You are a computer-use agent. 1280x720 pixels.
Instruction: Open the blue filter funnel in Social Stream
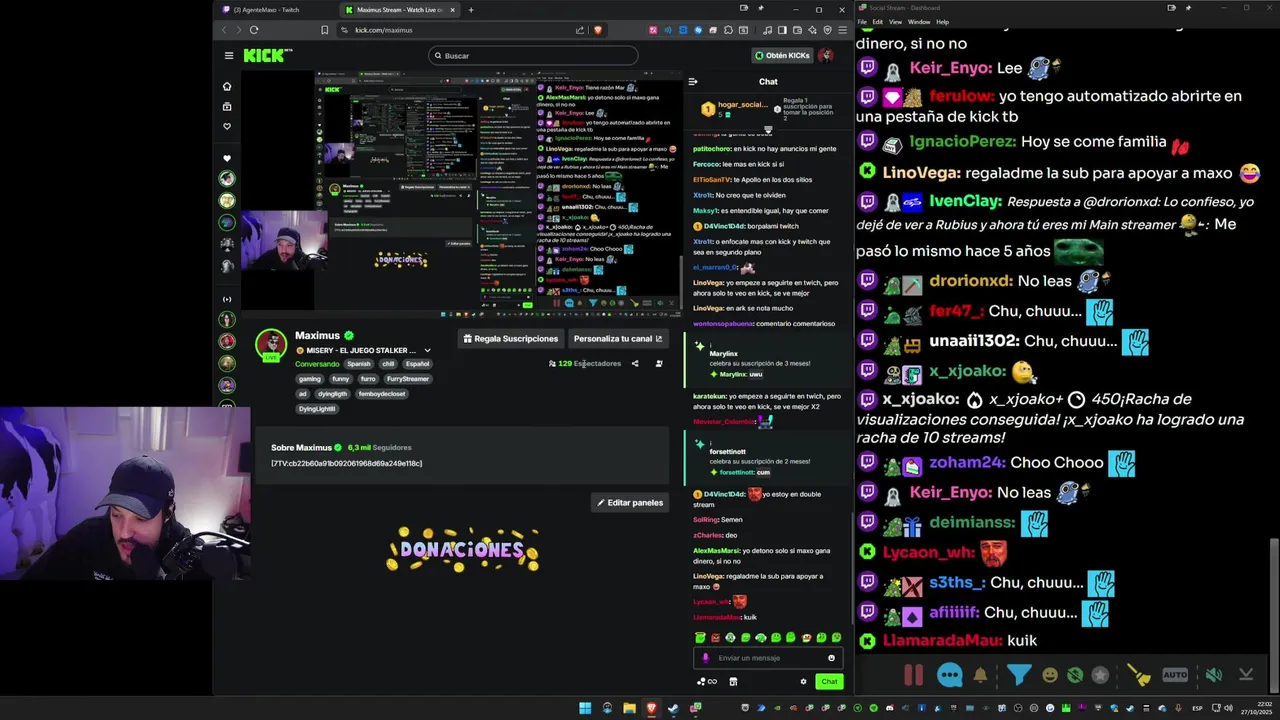1018,675
